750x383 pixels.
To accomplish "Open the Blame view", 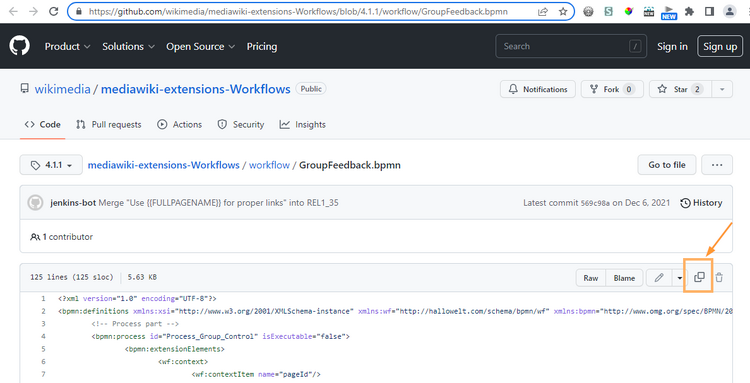I will pos(624,278).
